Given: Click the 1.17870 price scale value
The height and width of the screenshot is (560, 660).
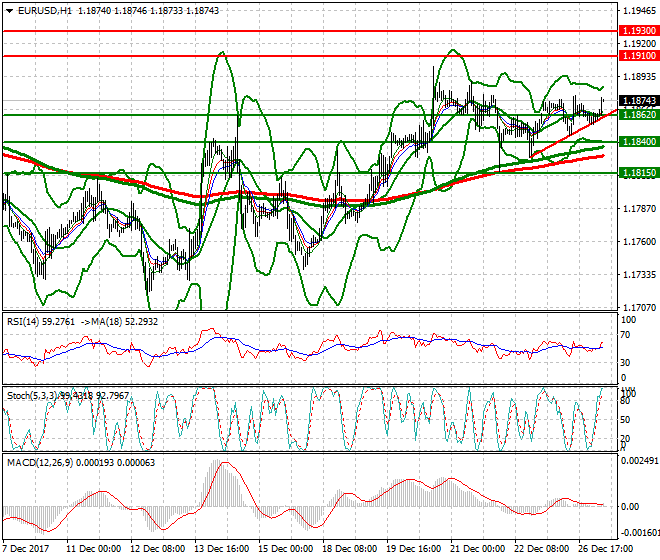Looking at the screenshot, I should tap(639, 208).
